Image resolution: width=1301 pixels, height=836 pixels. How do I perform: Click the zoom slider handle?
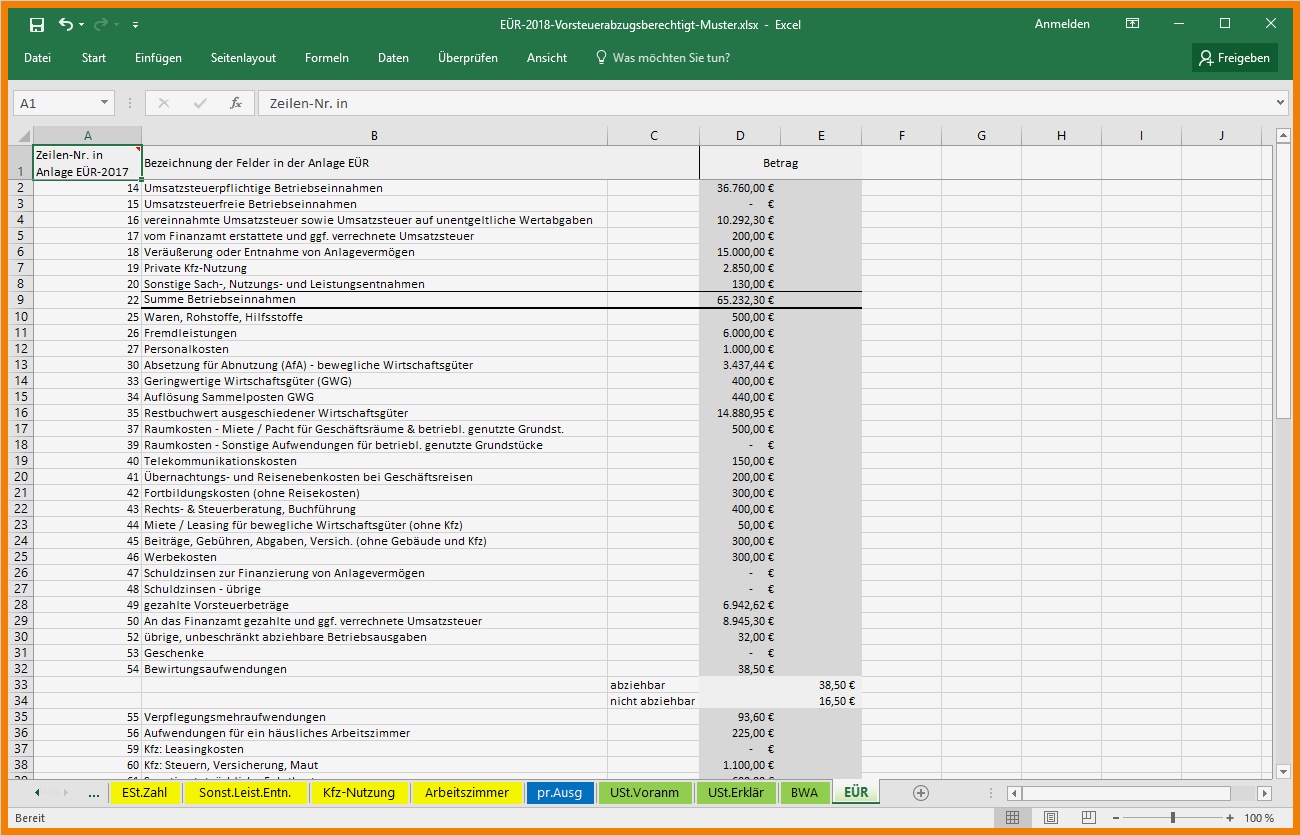tap(1172, 818)
